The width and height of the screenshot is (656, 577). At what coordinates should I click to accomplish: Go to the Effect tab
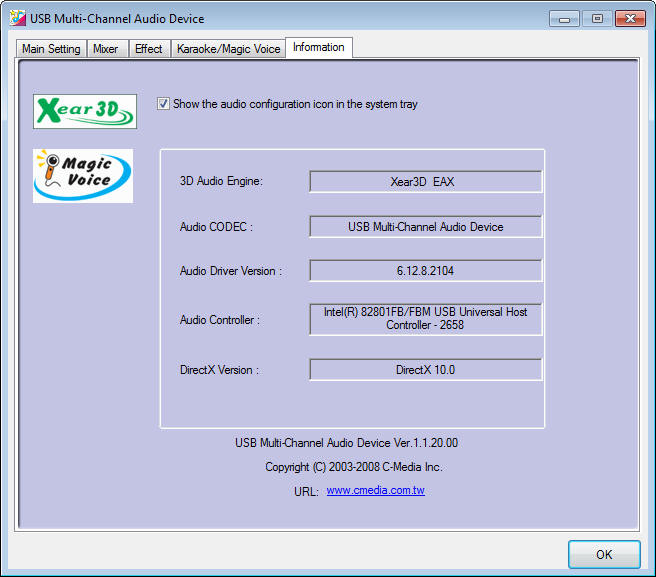point(149,49)
